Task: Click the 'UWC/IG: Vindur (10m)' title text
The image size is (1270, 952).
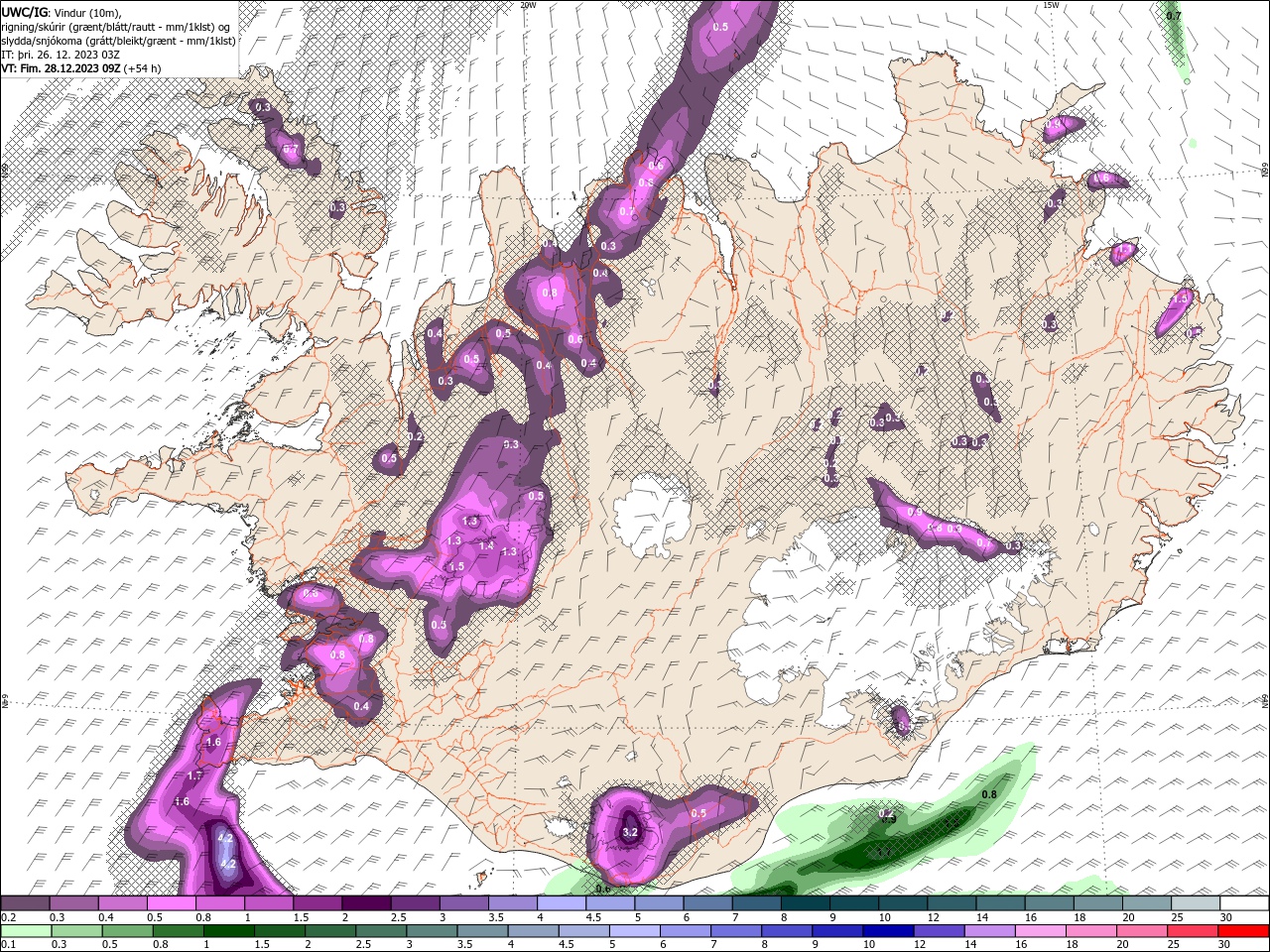Action: click(x=61, y=12)
